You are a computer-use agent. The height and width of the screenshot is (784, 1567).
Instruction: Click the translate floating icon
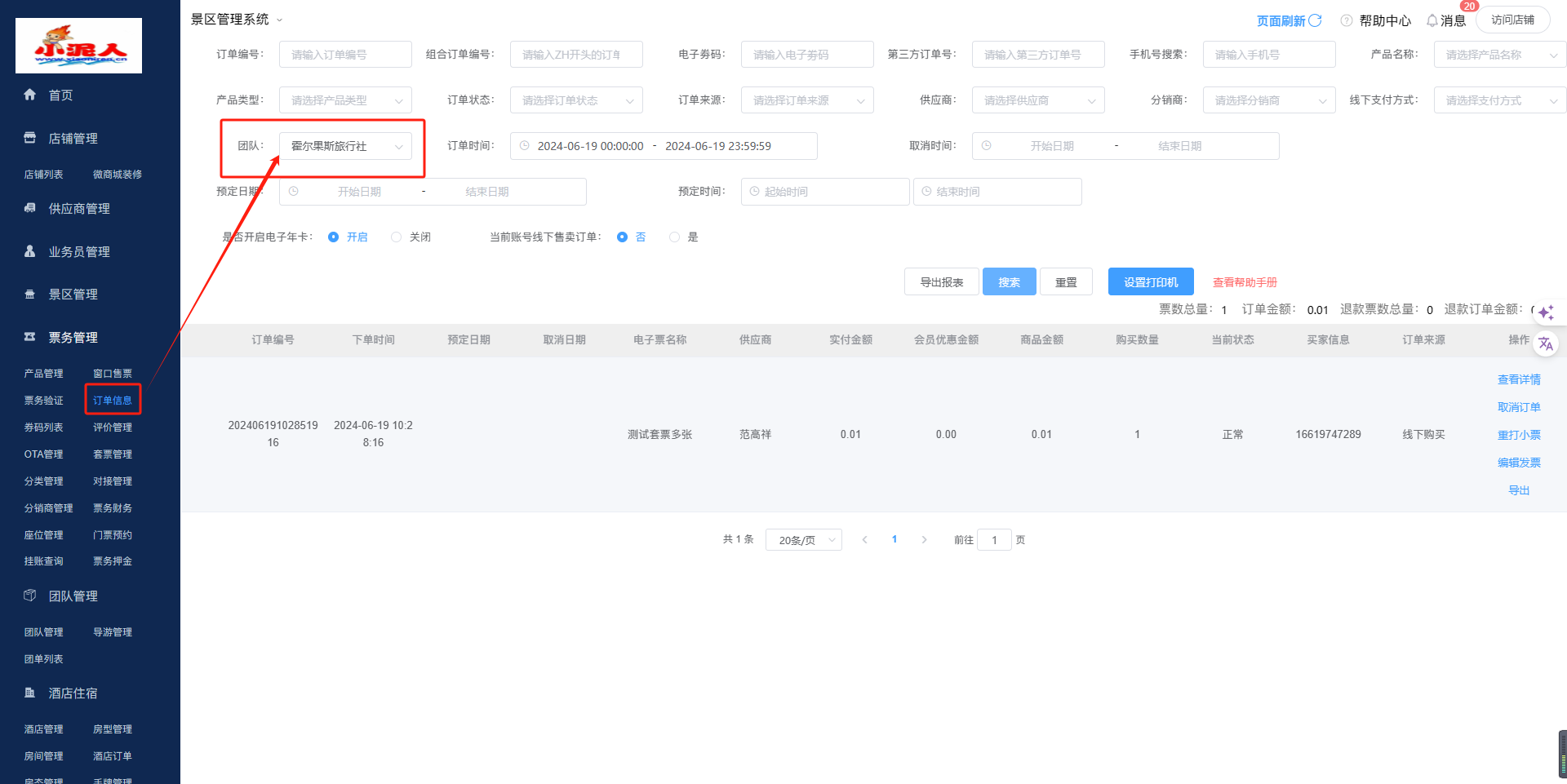point(1546,343)
